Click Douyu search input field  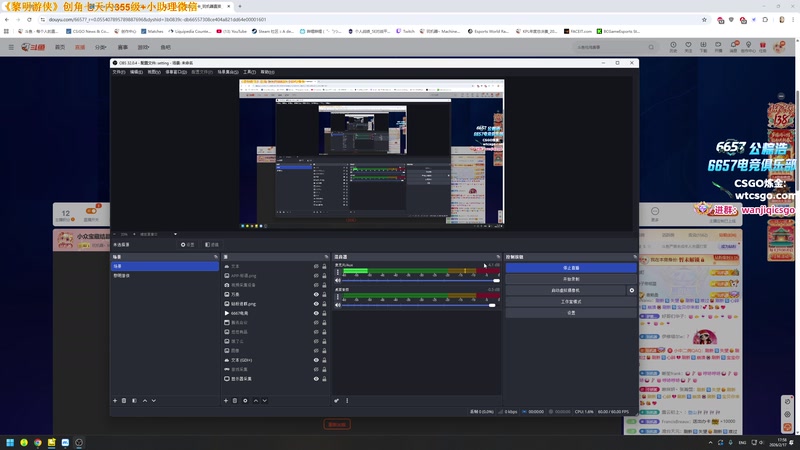pos(610,47)
